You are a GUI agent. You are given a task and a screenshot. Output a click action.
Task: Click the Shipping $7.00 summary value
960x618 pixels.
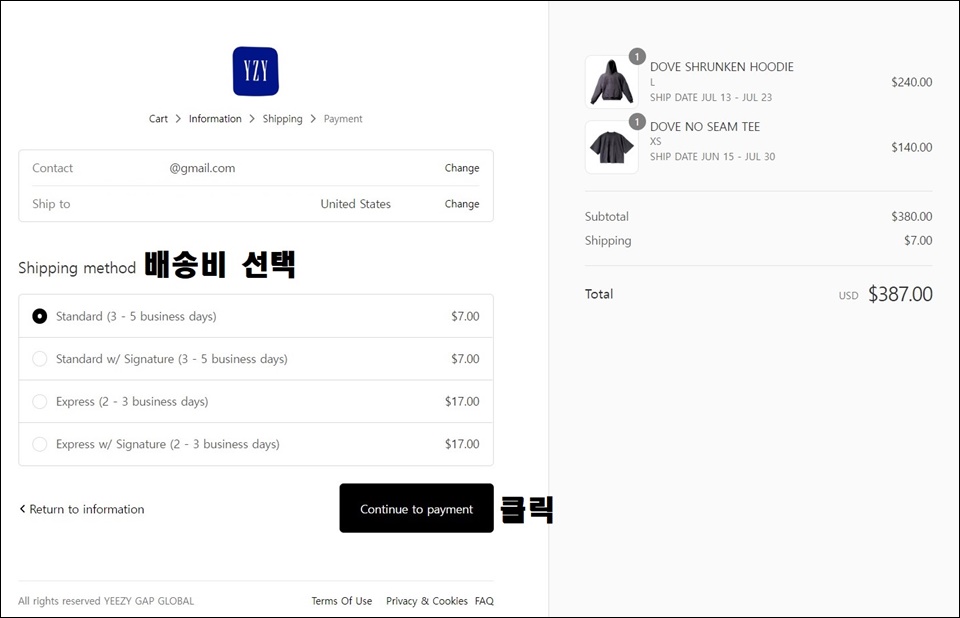(918, 241)
